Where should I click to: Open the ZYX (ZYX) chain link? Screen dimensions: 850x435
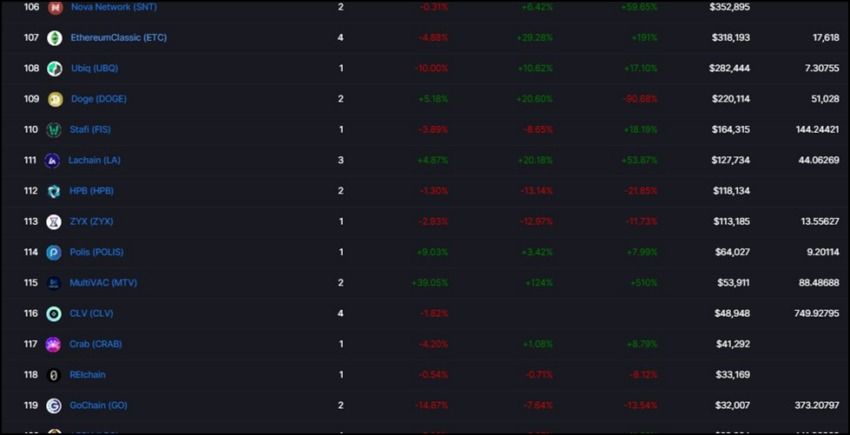[x=91, y=222]
